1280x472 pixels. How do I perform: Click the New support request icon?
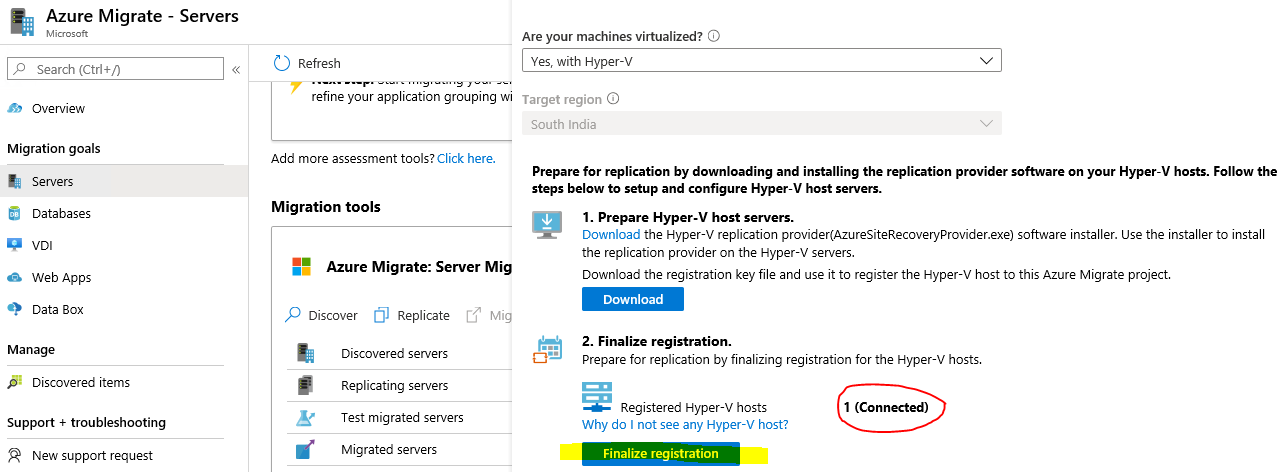click(x=15, y=455)
